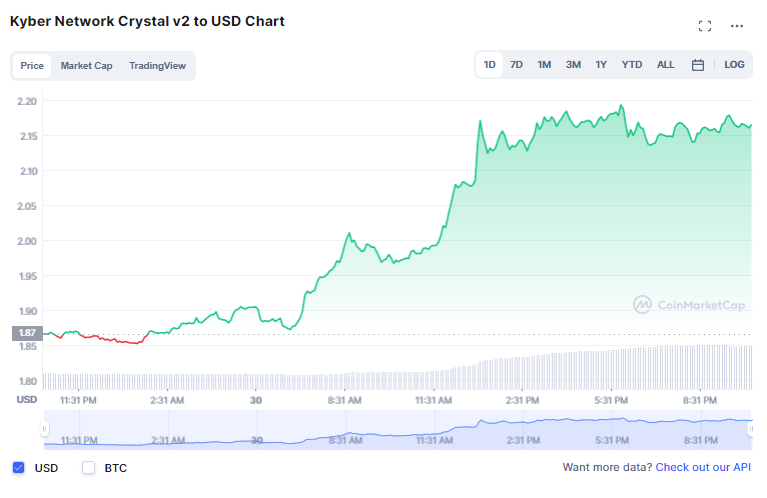This screenshot has width=767, height=498.
Task: Switch to the Market Cap tab
Action: click(x=87, y=66)
